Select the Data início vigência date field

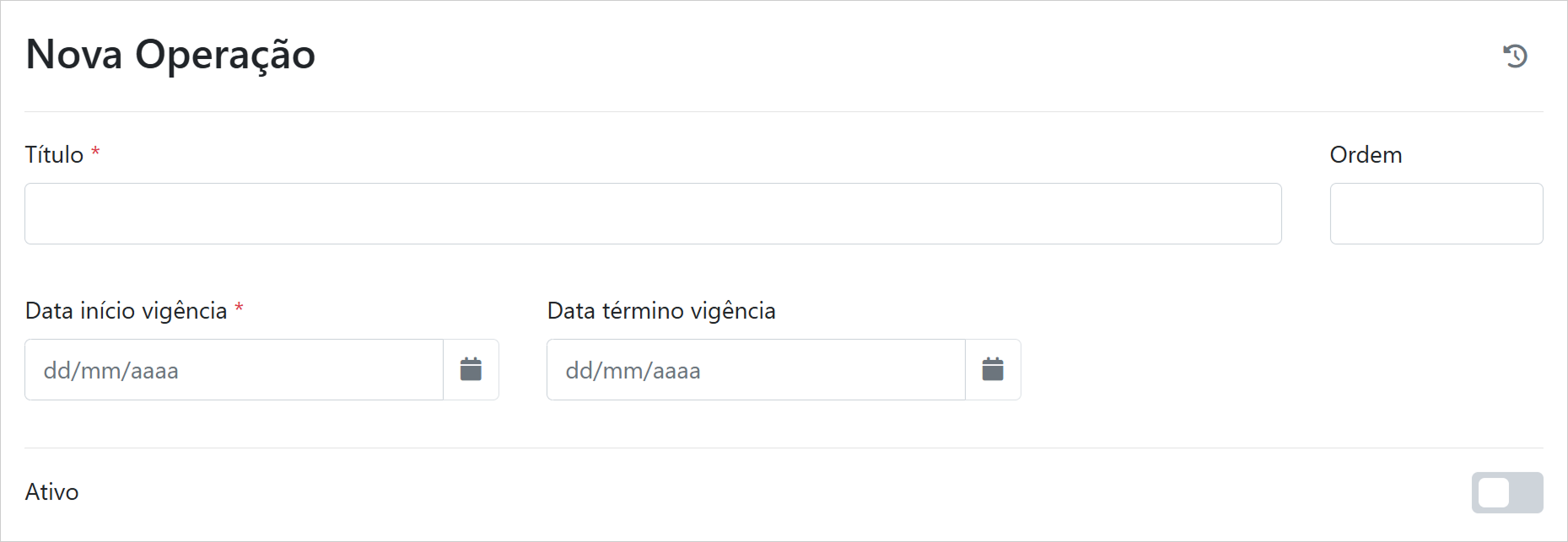tap(234, 369)
